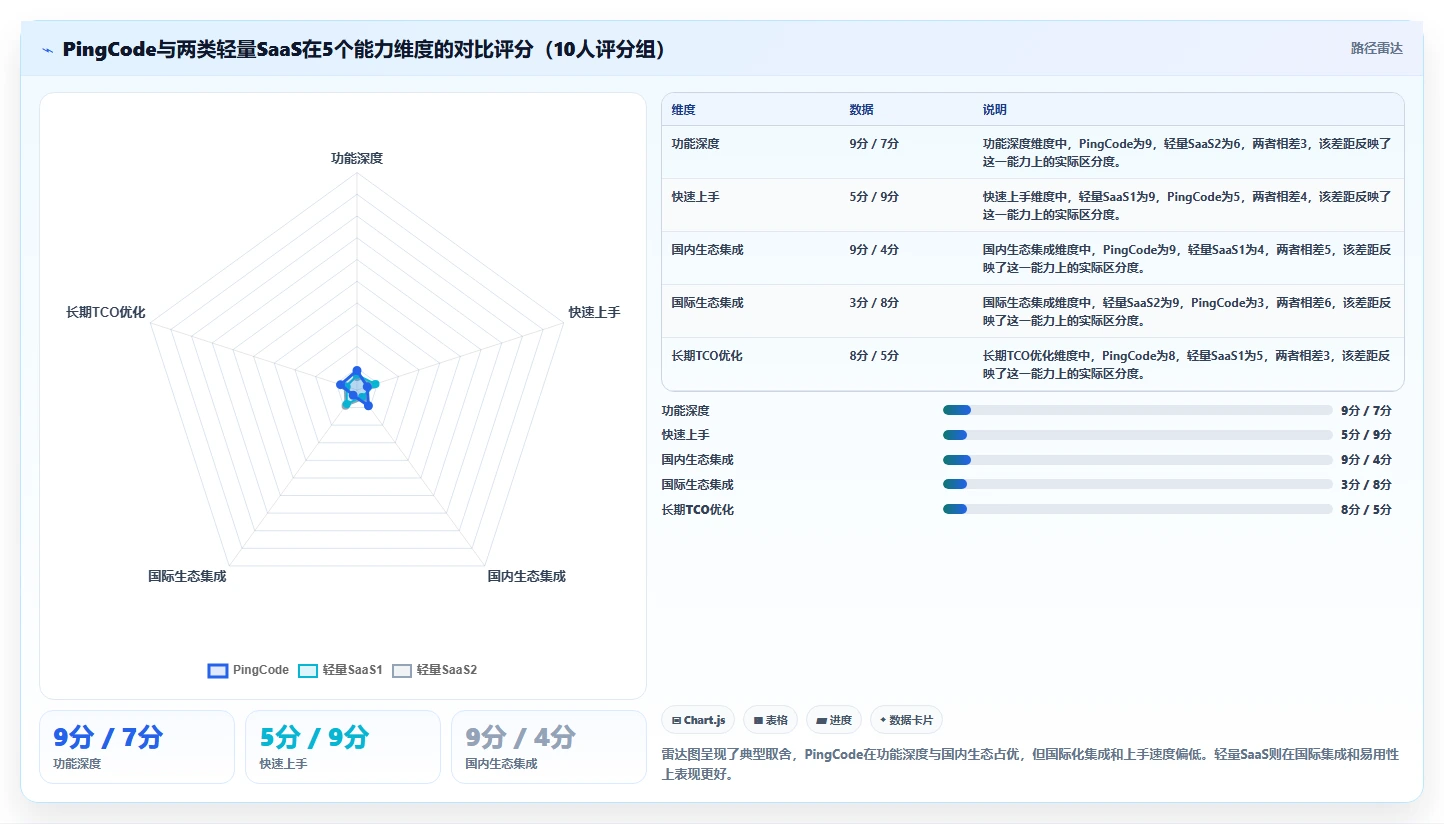The height and width of the screenshot is (824, 1444).
Task: Toggle 轻量SaaS2 legend swatch
Action: (x=402, y=670)
